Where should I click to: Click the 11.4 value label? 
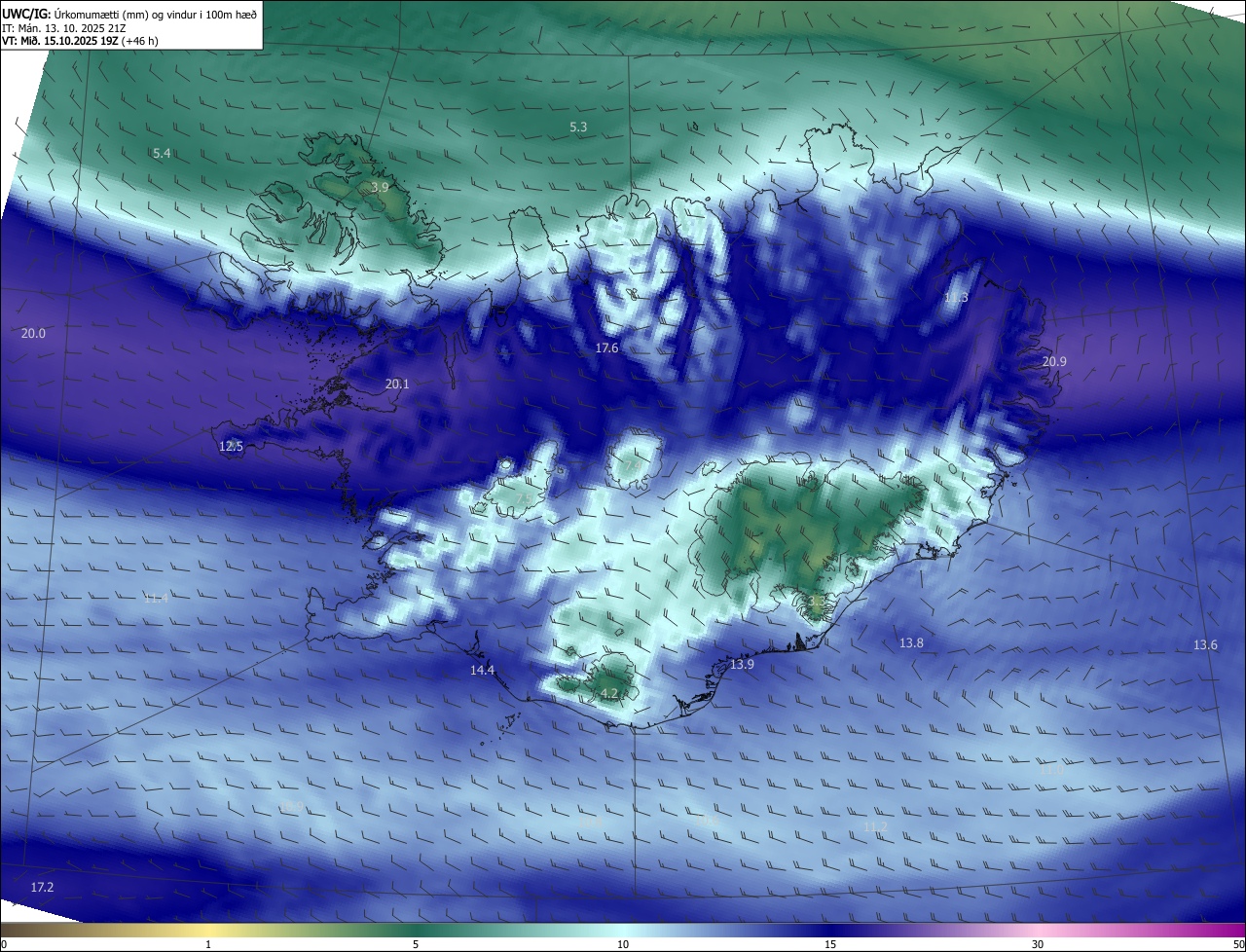(x=156, y=599)
